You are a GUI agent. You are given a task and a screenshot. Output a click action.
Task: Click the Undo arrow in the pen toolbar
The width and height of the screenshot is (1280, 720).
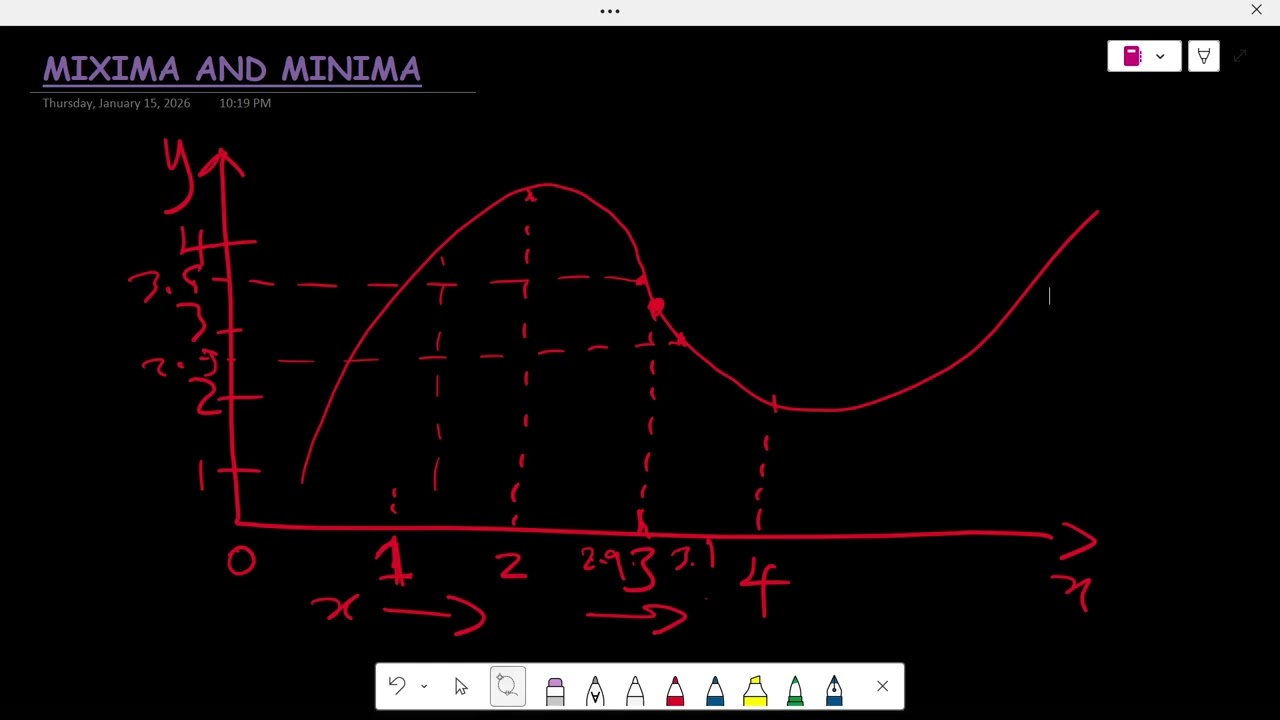[x=397, y=686]
